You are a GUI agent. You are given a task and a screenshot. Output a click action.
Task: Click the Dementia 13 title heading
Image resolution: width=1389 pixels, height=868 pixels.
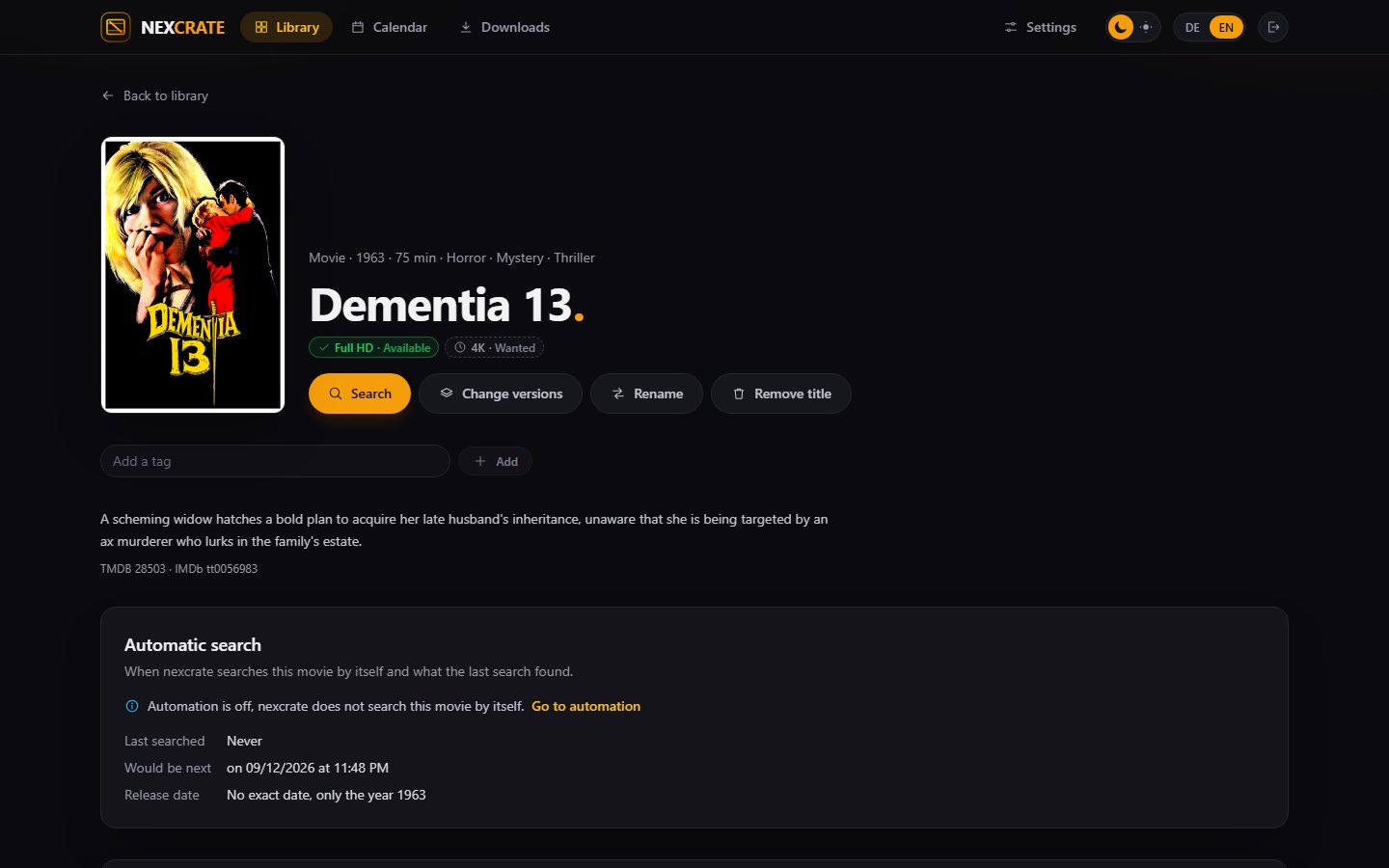click(x=447, y=305)
